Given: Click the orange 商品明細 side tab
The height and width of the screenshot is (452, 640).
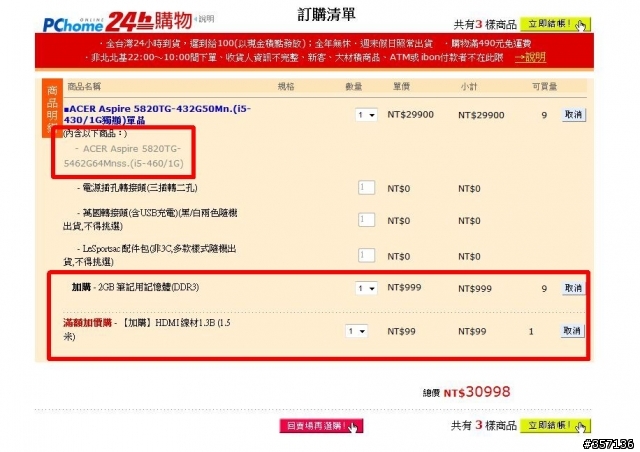Looking at the screenshot, I should (52, 108).
